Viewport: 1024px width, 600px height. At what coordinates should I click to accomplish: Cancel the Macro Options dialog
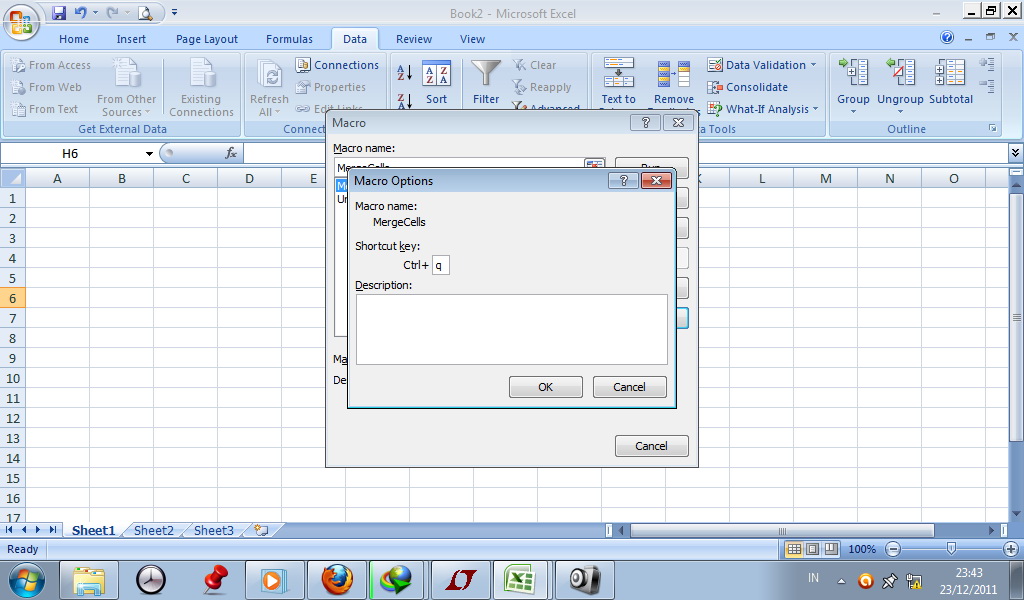point(629,387)
